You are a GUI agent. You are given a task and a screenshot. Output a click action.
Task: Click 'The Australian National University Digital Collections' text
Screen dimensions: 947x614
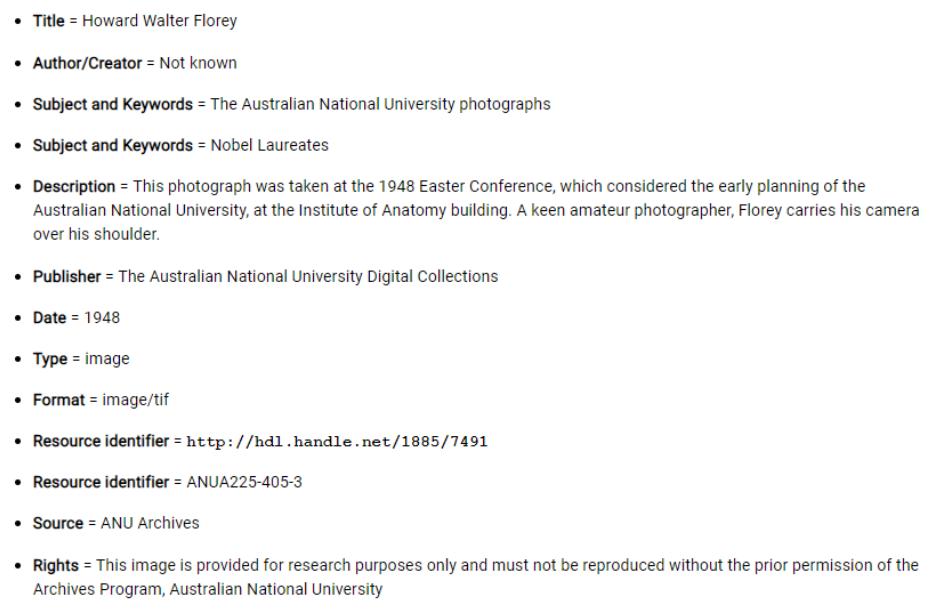308,276
